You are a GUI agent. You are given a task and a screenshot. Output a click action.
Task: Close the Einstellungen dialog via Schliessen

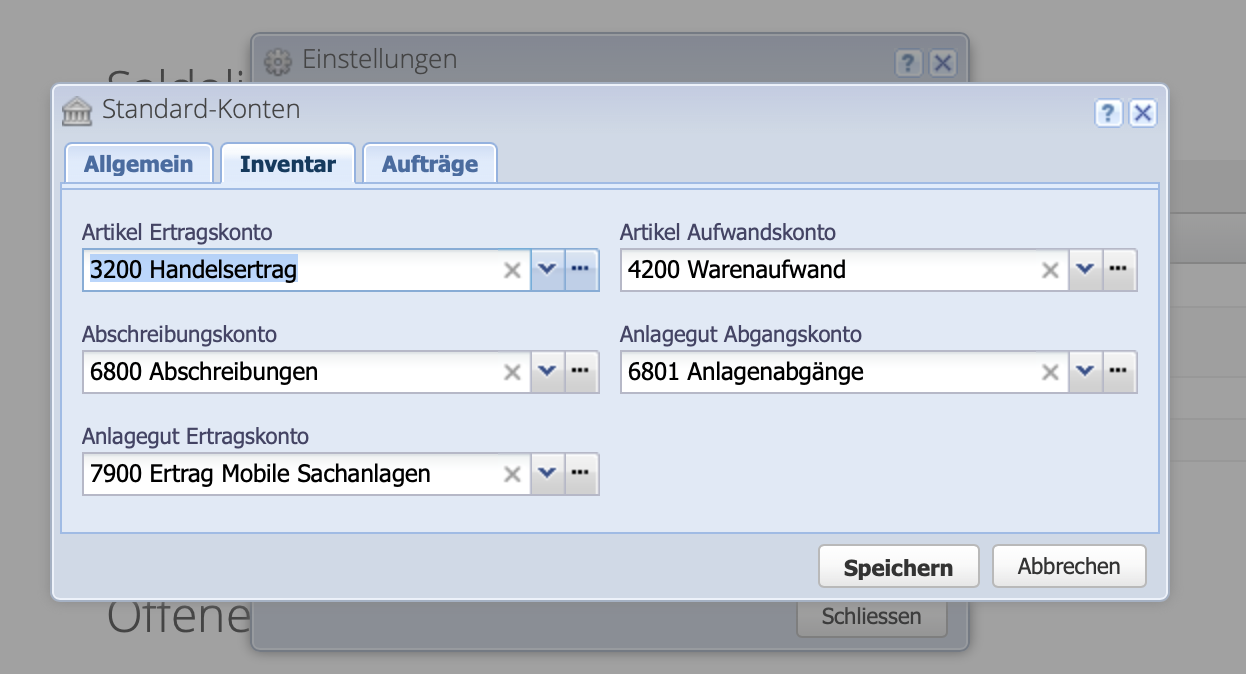point(871,617)
